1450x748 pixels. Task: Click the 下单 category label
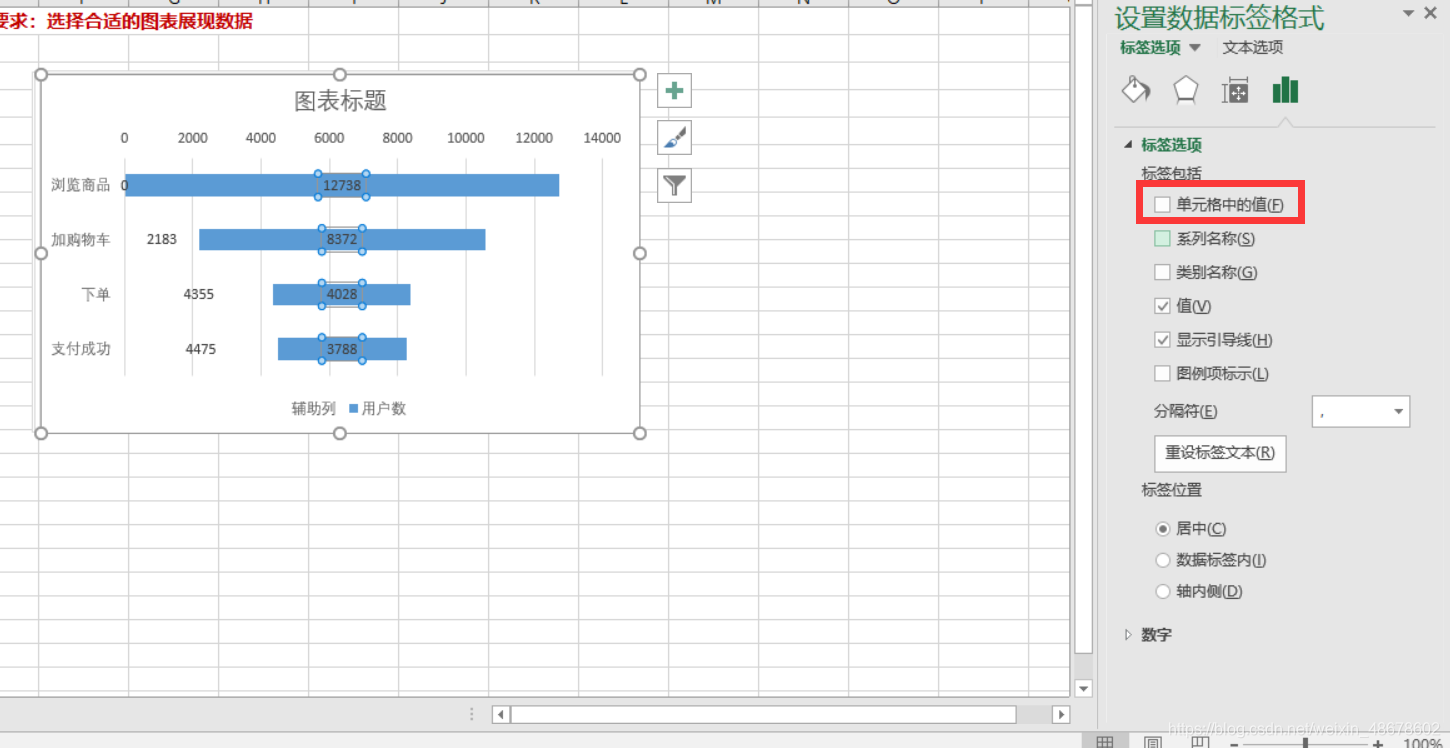tap(96, 294)
